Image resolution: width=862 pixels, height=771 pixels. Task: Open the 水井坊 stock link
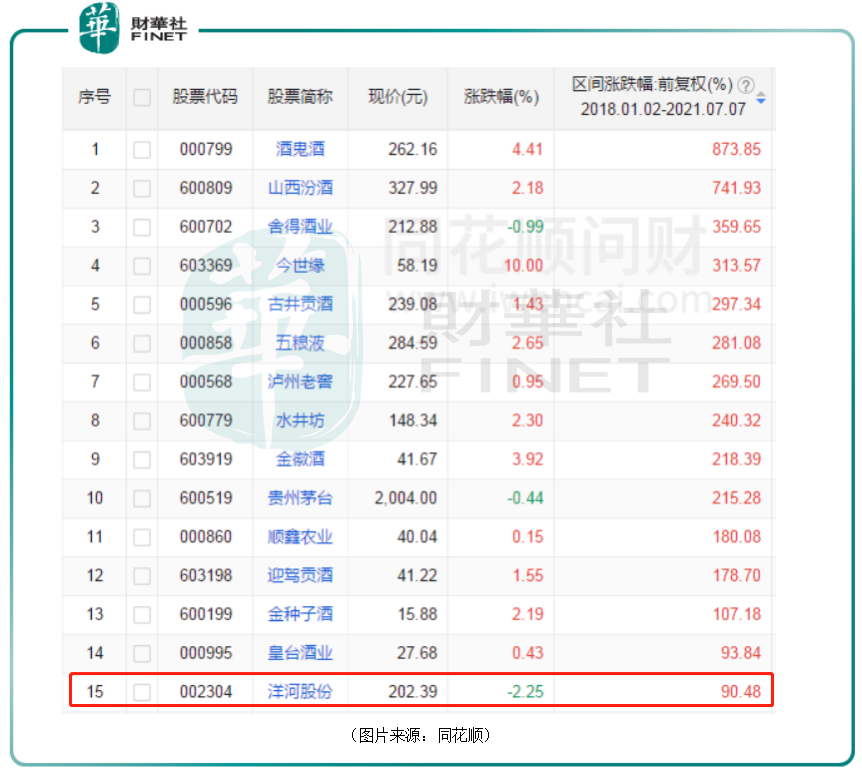300,421
